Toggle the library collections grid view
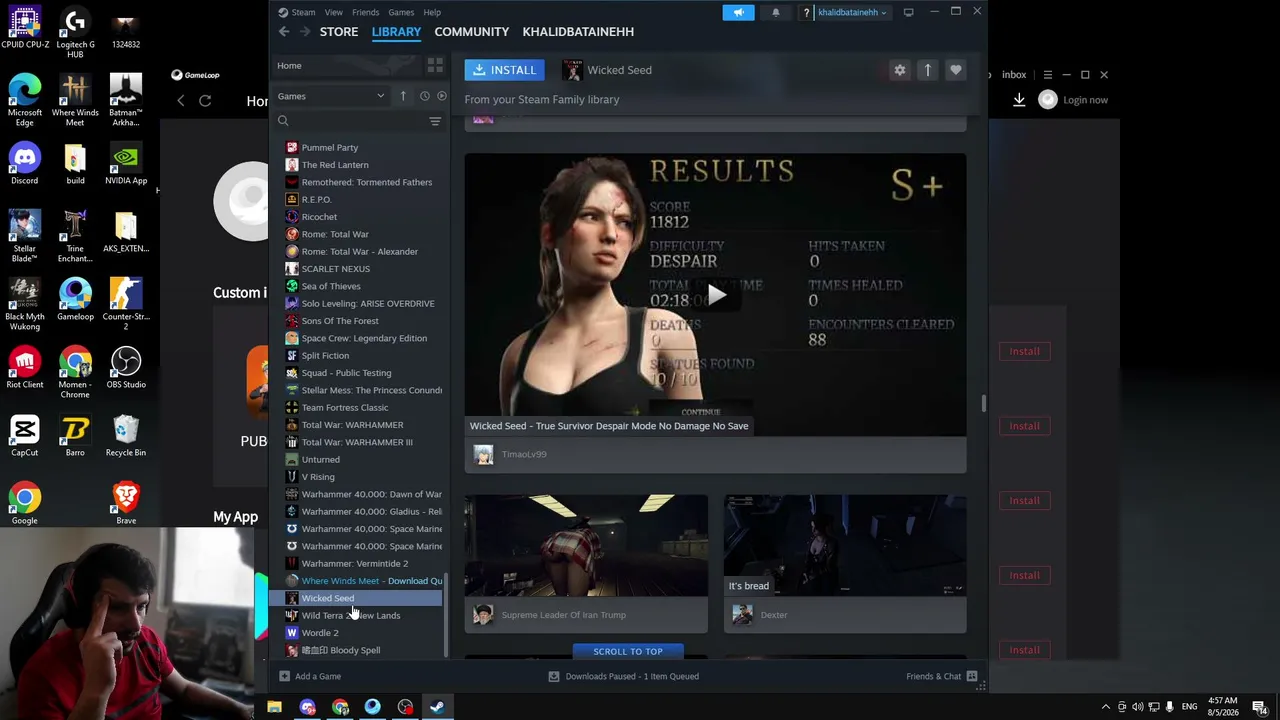Screen dimensions: 1280x720 click(x=435, y=66)
